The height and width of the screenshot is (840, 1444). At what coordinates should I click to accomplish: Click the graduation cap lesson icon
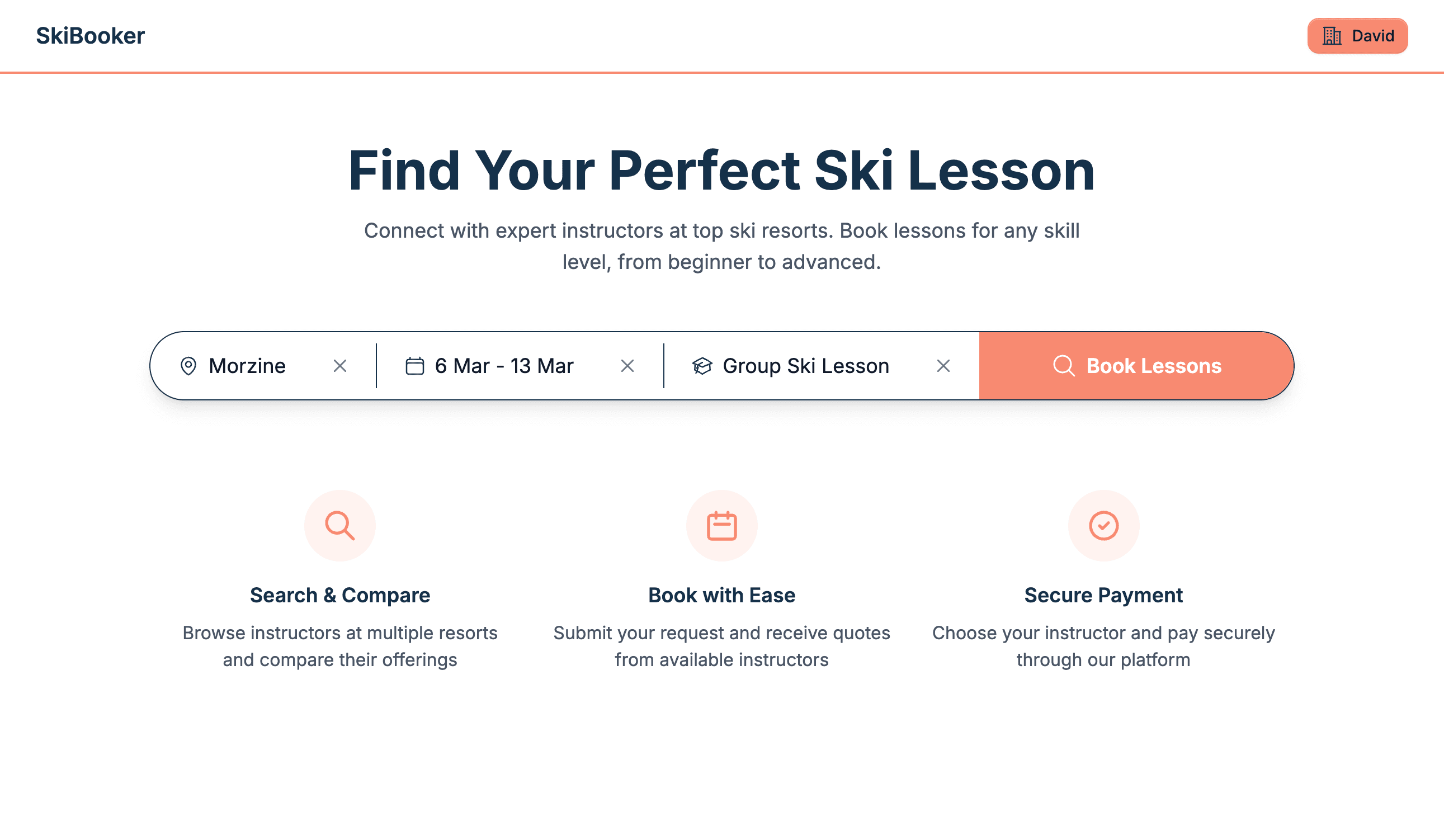[702, 366]
